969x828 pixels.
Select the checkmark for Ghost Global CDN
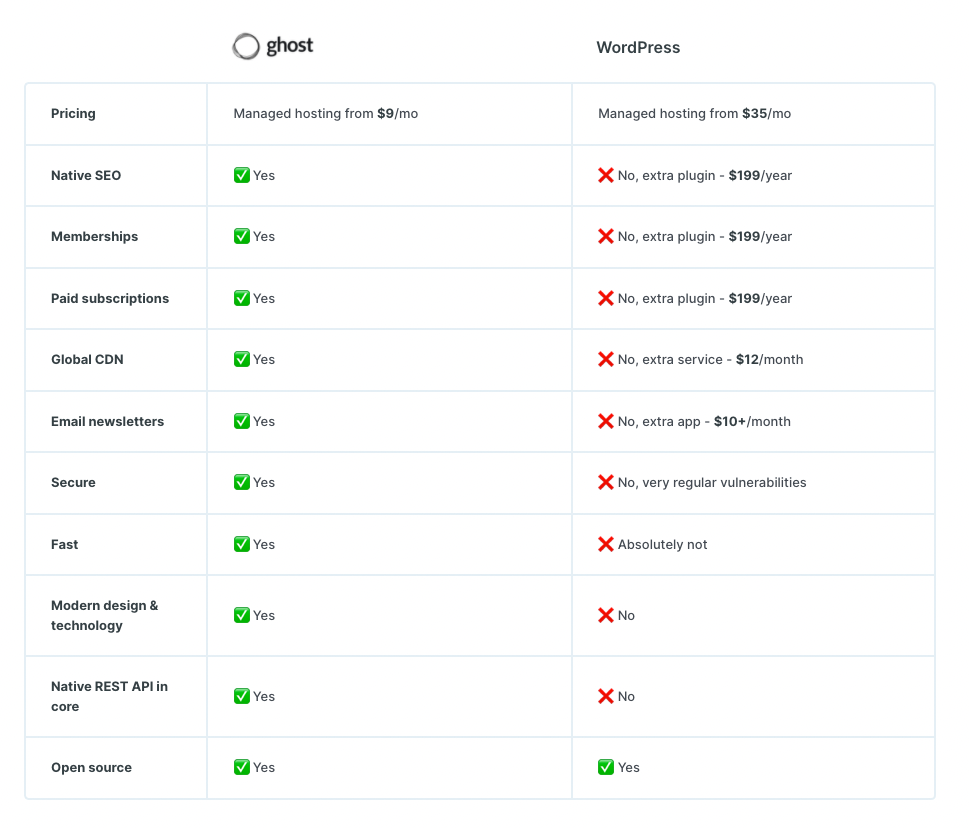[241, 359]
